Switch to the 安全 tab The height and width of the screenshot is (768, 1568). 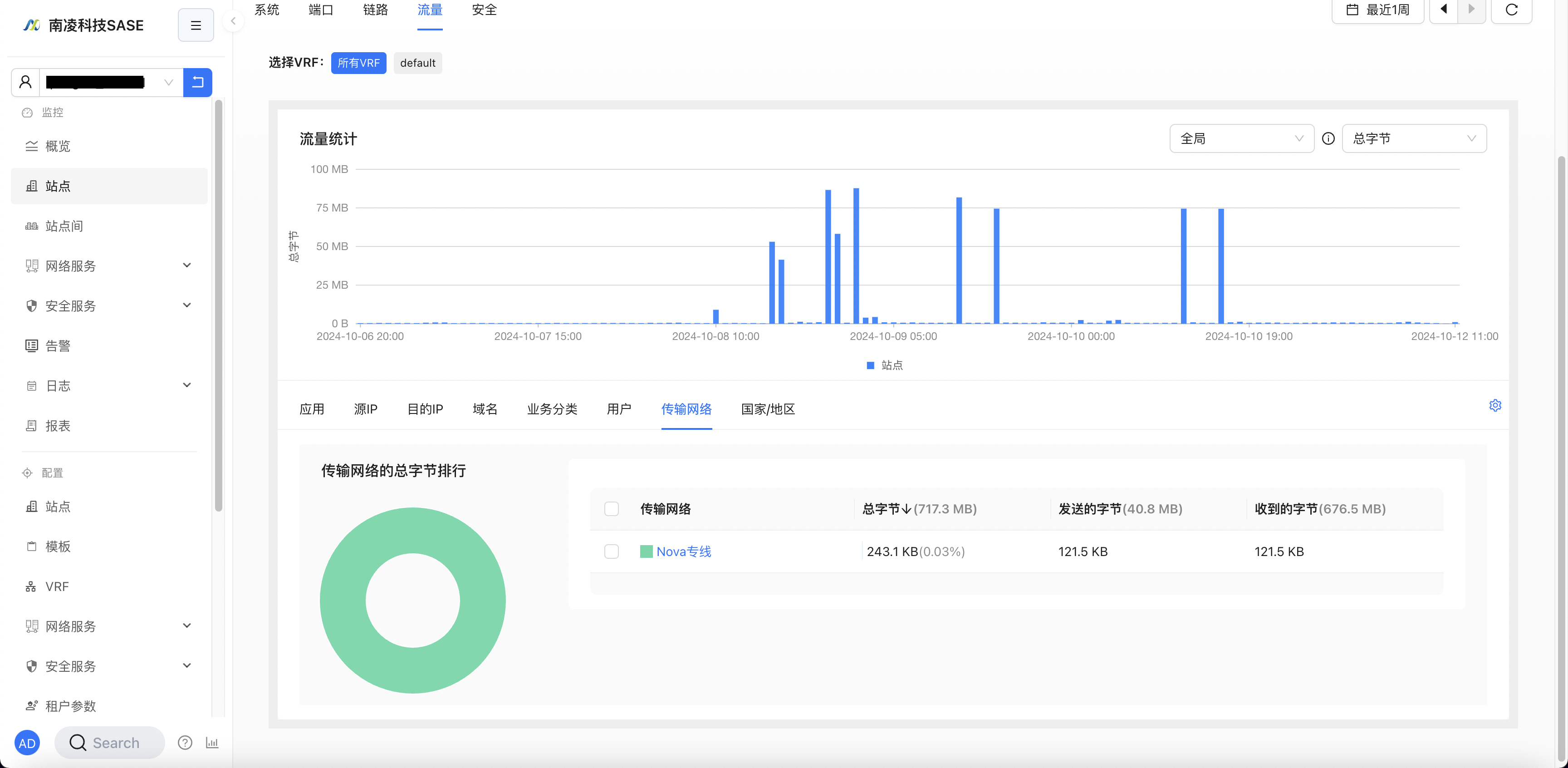484,10
